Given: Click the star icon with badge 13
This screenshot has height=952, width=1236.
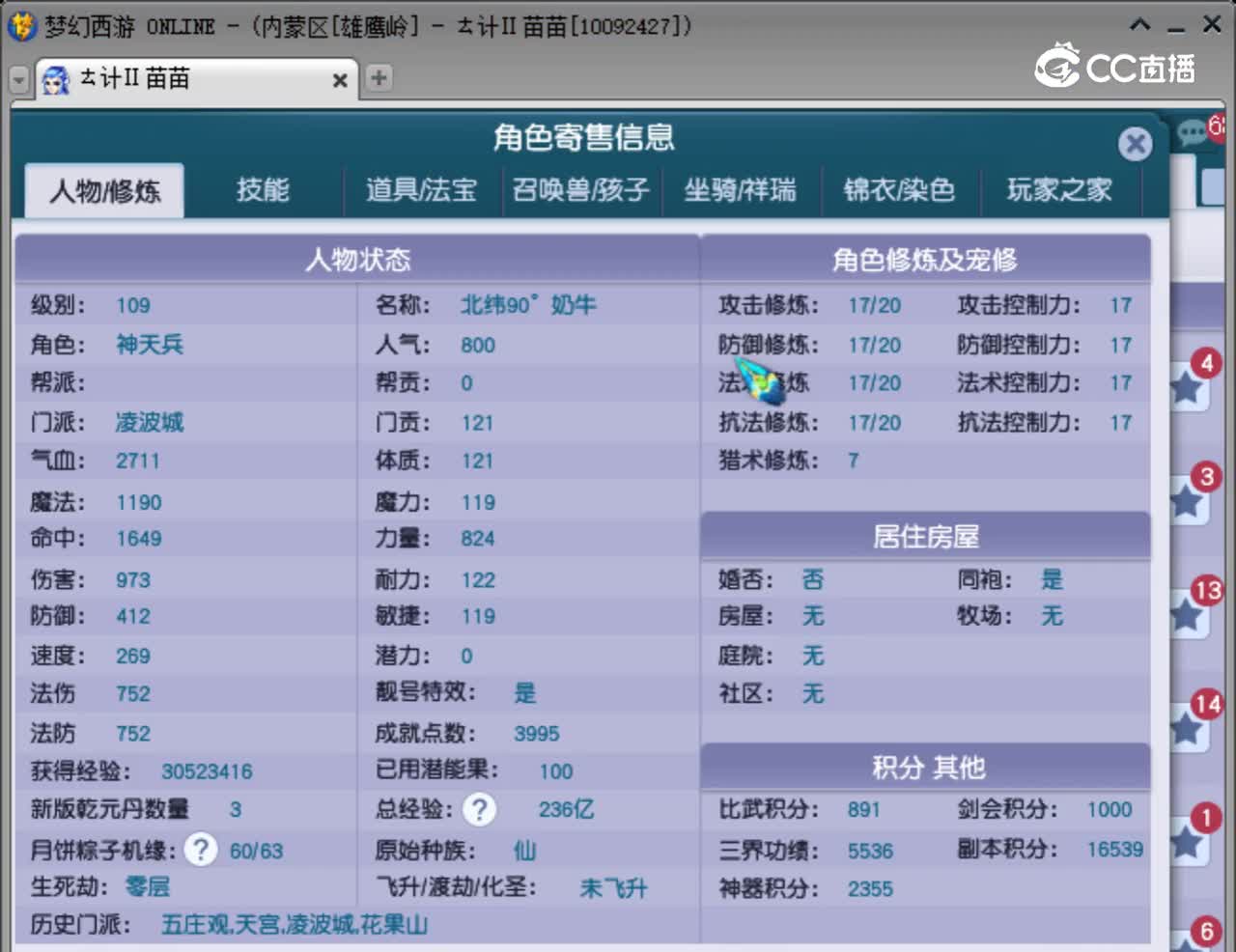Looking at the screenshot, I should click(x=1187, y=614).
